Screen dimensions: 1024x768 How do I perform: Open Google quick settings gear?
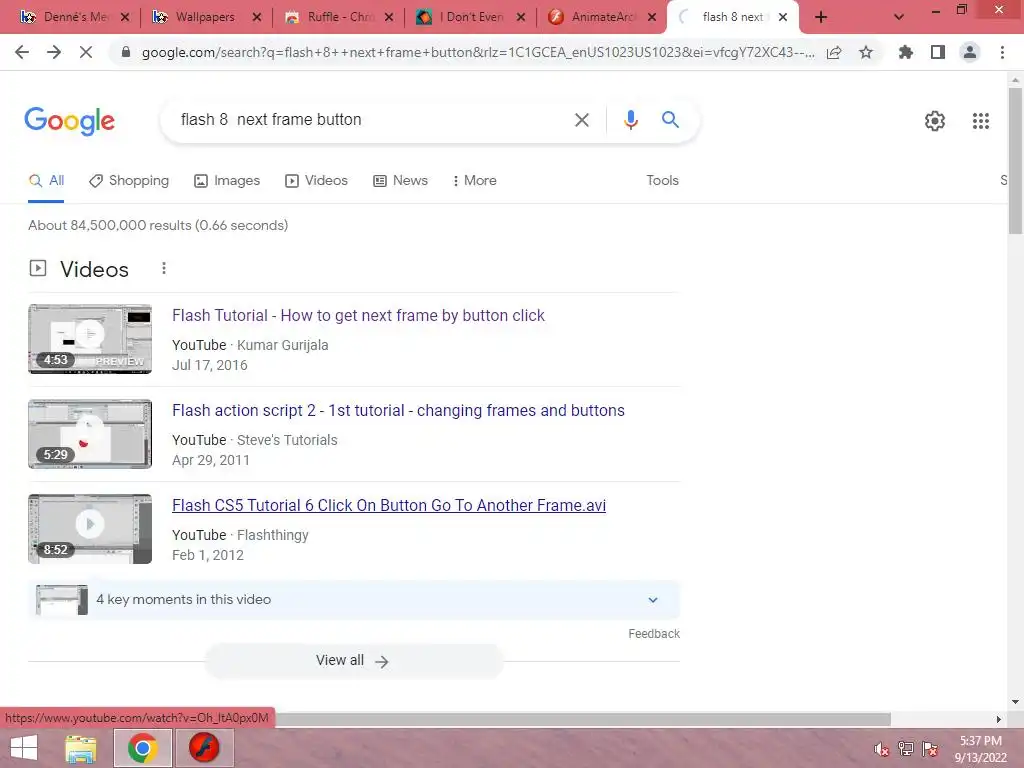point(935,121)
